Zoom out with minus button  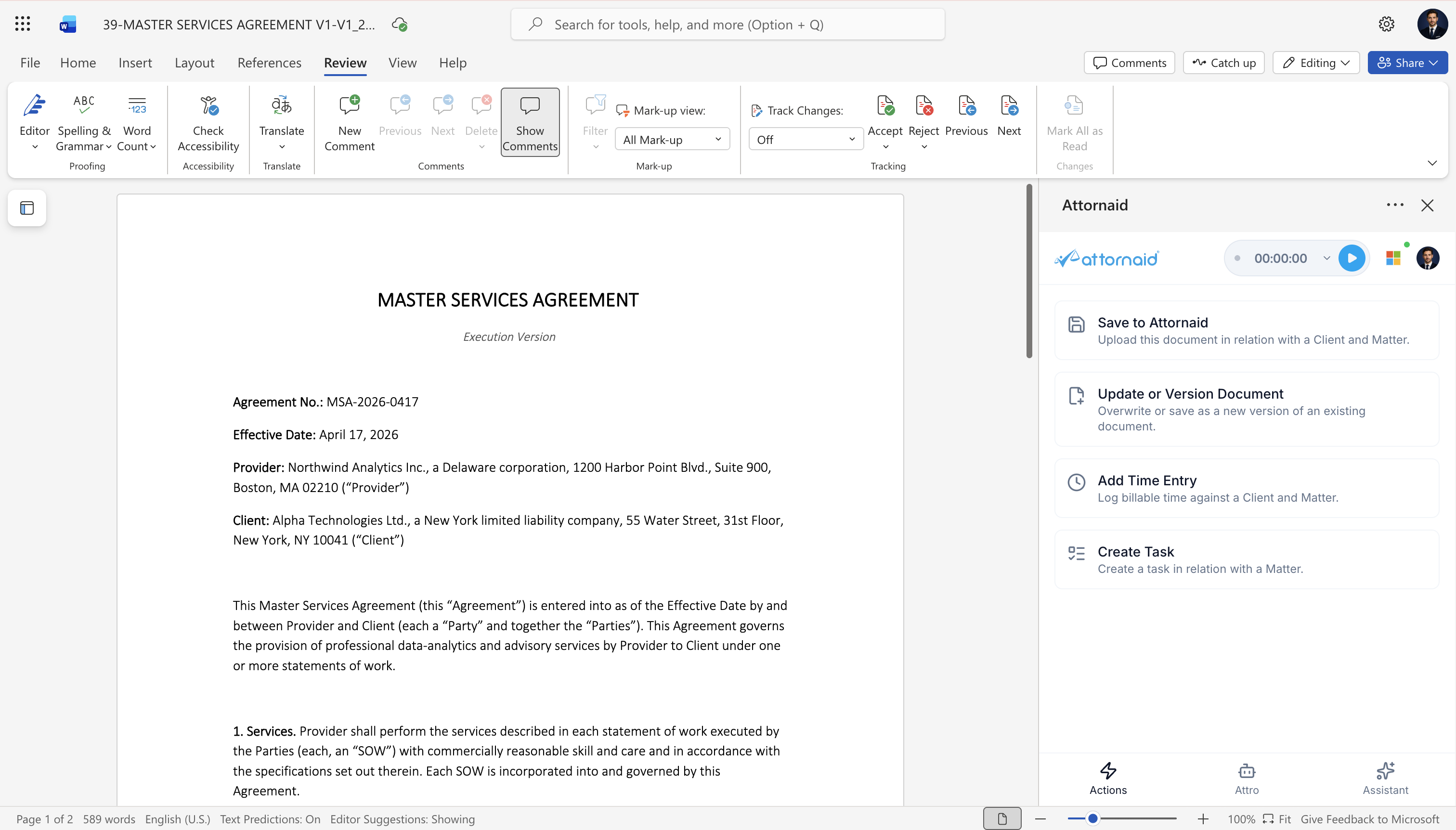[1040, 819]
